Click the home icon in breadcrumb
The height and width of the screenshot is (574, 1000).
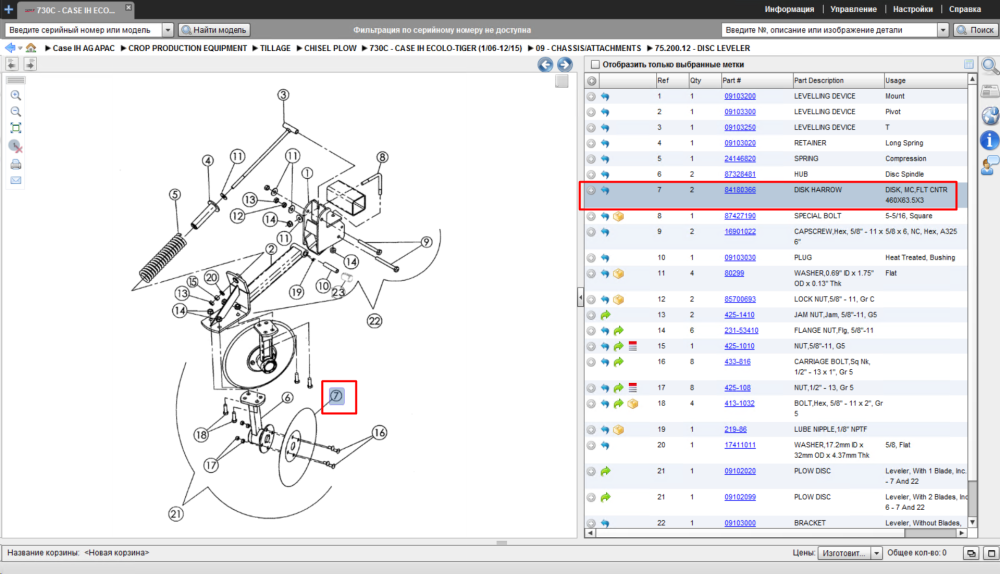click(x=31, y=48)
